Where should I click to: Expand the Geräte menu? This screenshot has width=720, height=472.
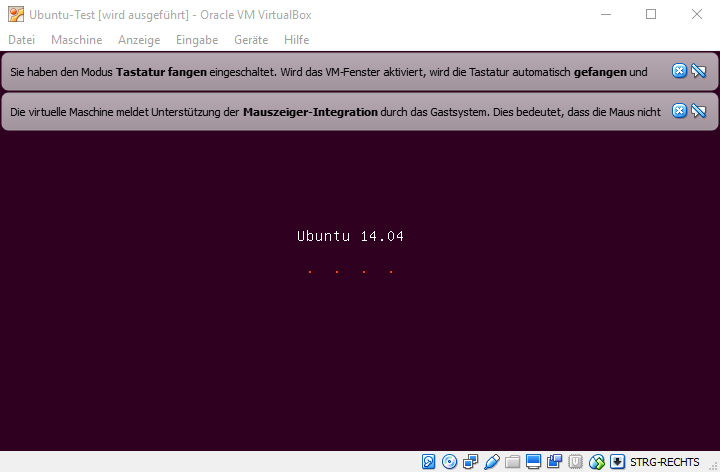251,40
